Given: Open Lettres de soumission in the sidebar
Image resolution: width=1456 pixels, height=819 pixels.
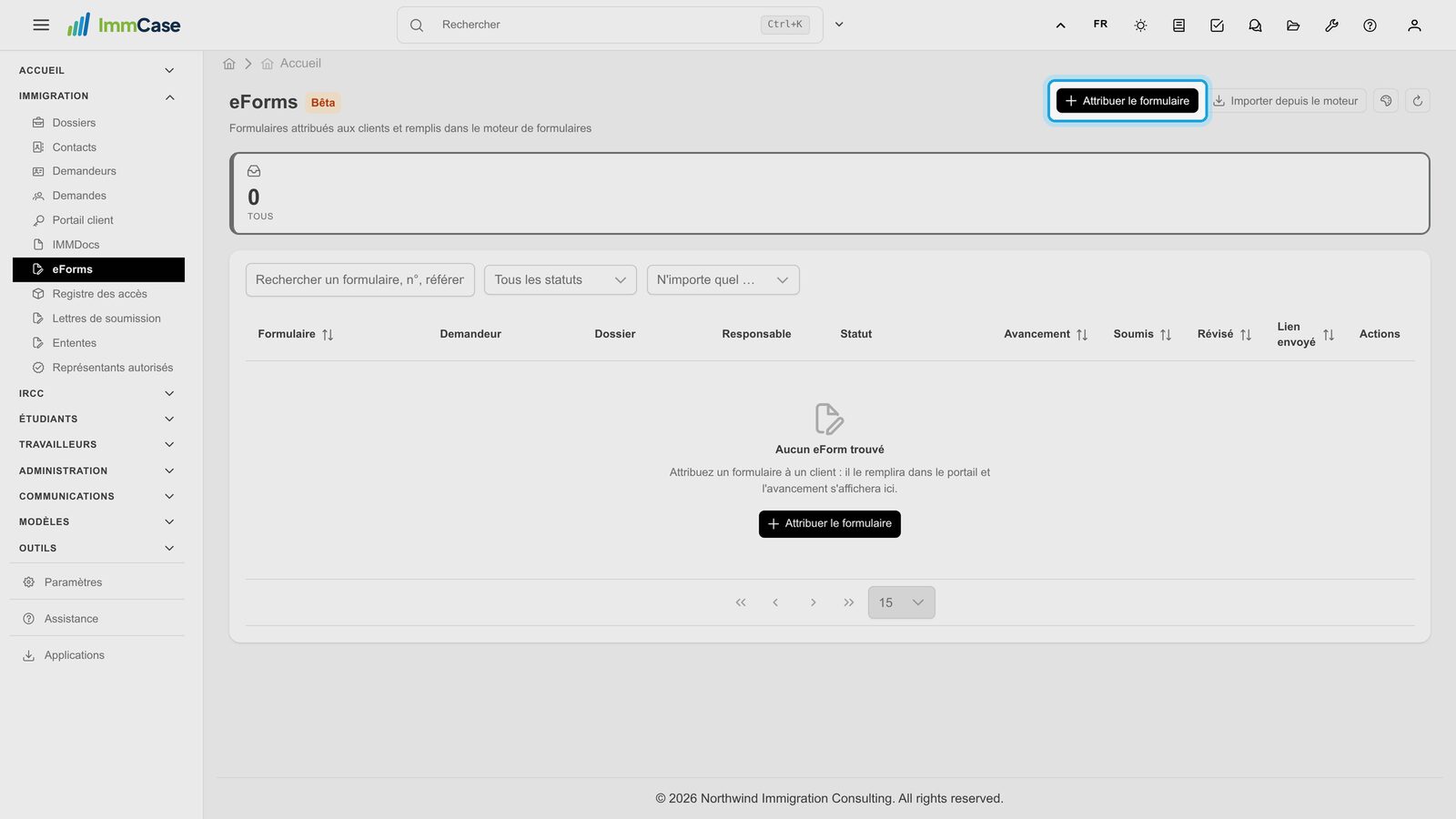Looking at the screenshot, I should 98,318.
